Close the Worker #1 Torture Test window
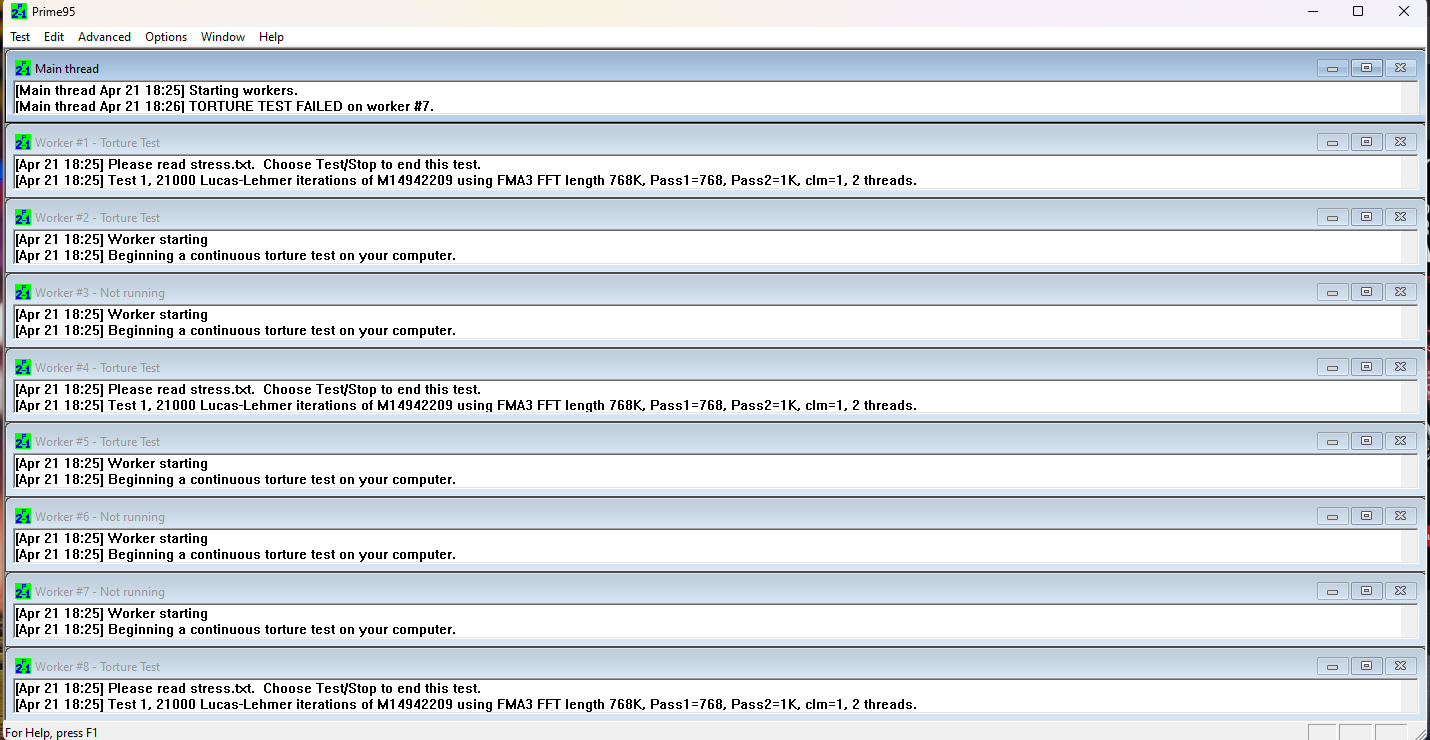The width and height of the screenshot is (1430, 740). [x=1400, y=142]
